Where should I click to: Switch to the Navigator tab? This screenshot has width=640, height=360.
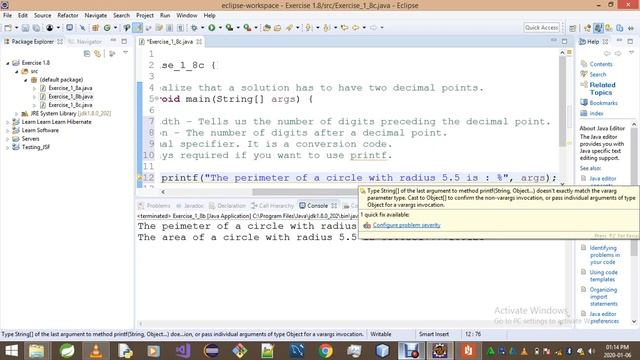point(85,42)
